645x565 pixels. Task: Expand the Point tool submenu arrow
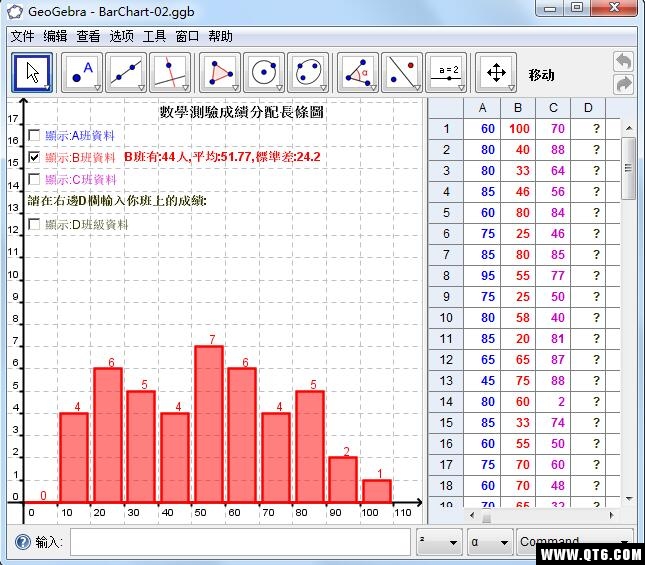click(97, 88)
